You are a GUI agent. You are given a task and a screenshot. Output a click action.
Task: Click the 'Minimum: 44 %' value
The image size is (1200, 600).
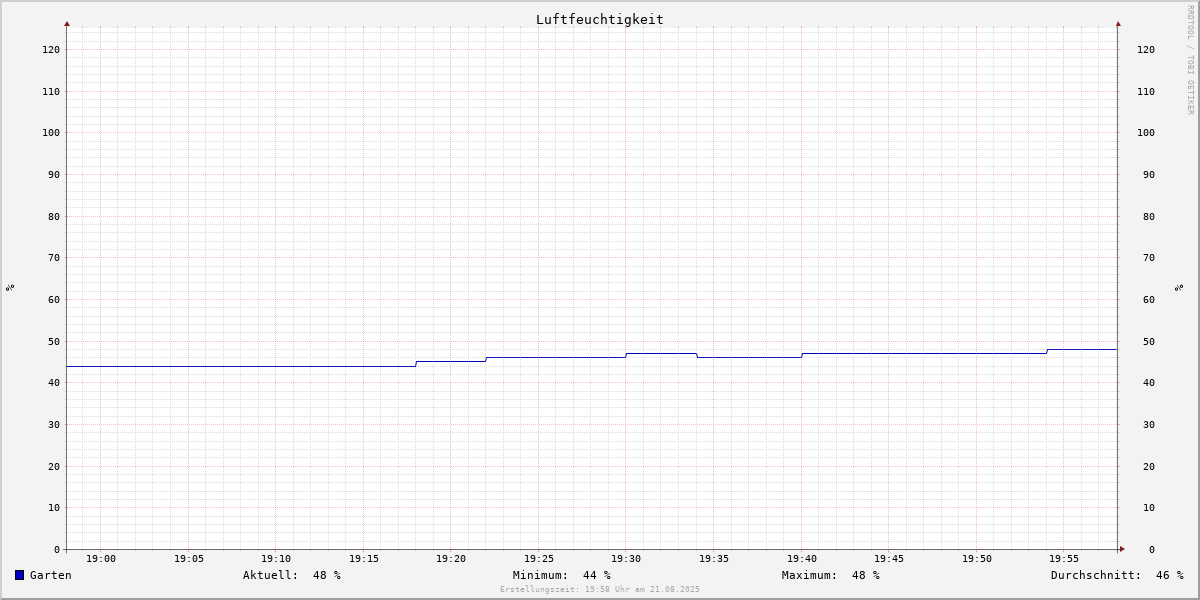[562, 575]
